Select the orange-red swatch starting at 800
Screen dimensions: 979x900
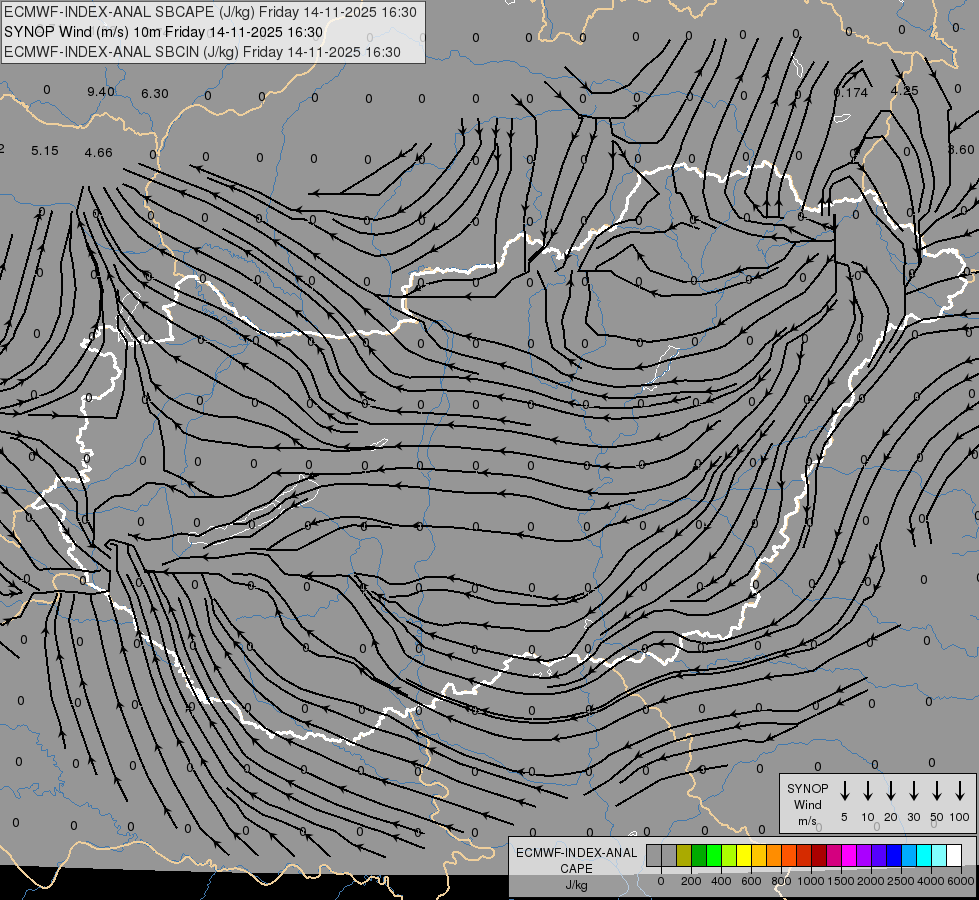pos(789,855)
